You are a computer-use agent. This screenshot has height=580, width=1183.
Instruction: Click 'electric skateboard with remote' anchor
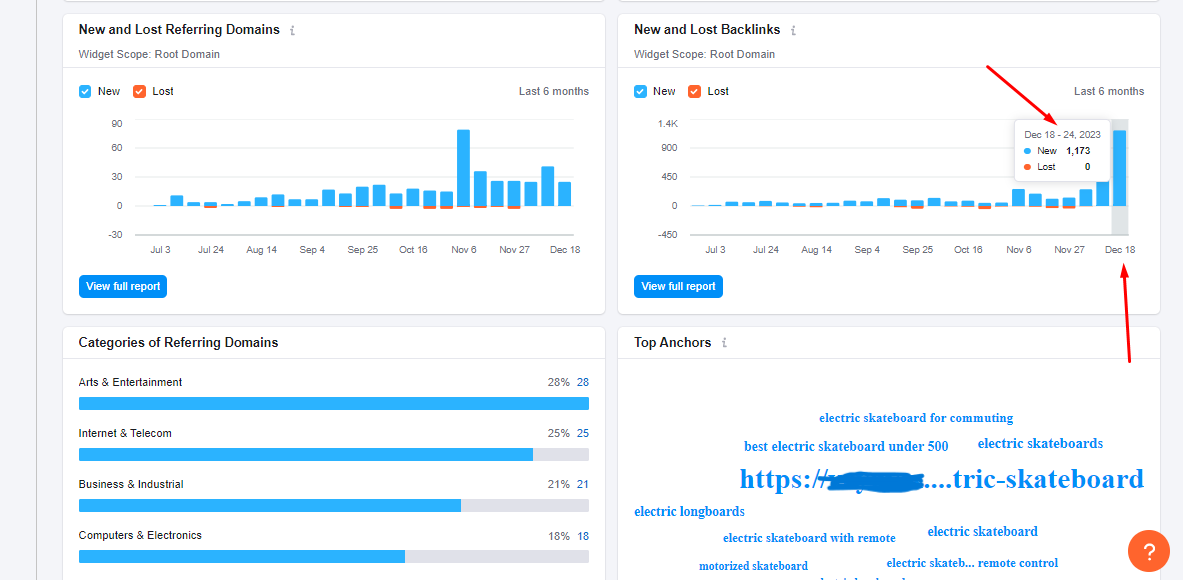(x=809, y=538)
